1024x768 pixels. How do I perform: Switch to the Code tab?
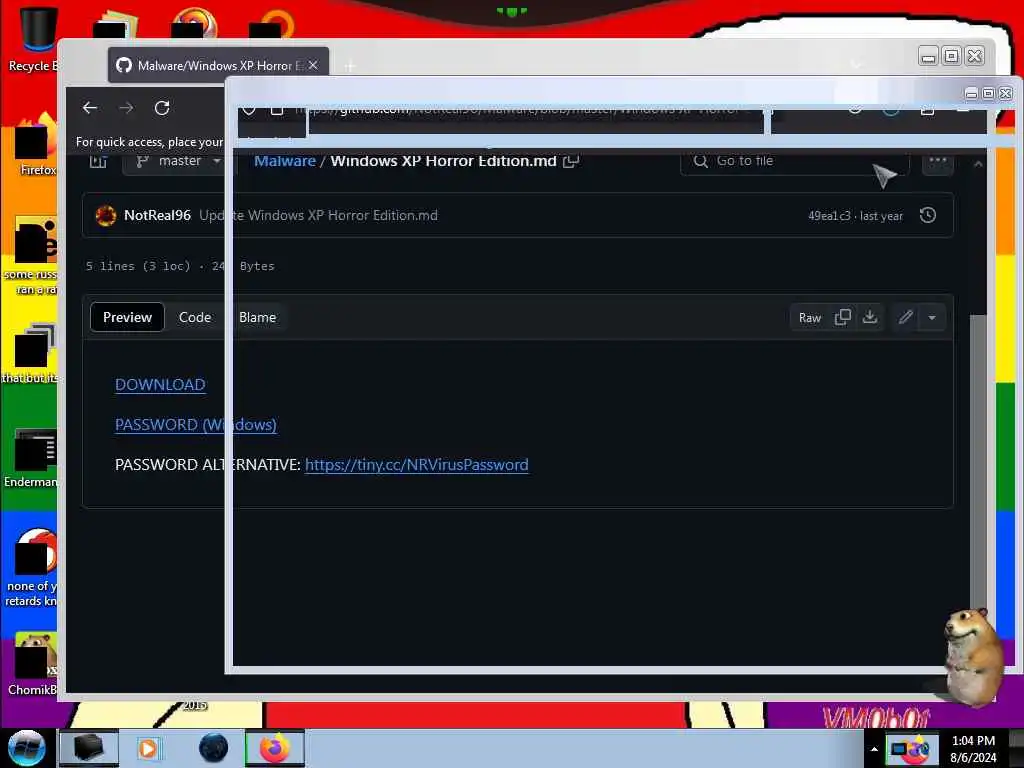195,317
